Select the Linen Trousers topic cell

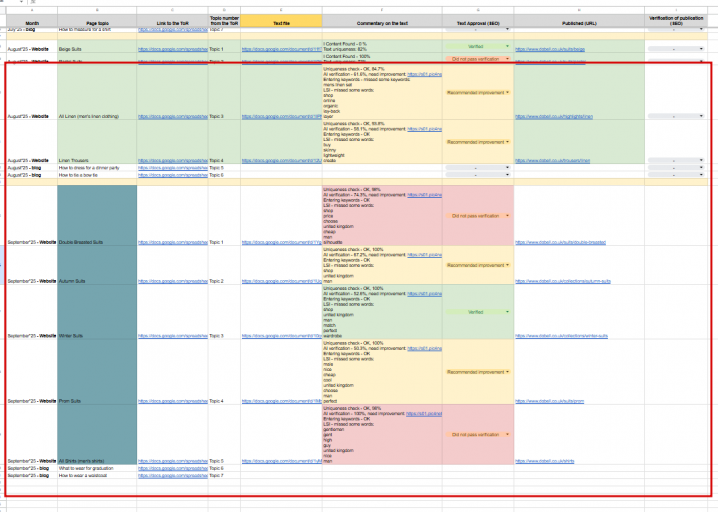point(97,142)
